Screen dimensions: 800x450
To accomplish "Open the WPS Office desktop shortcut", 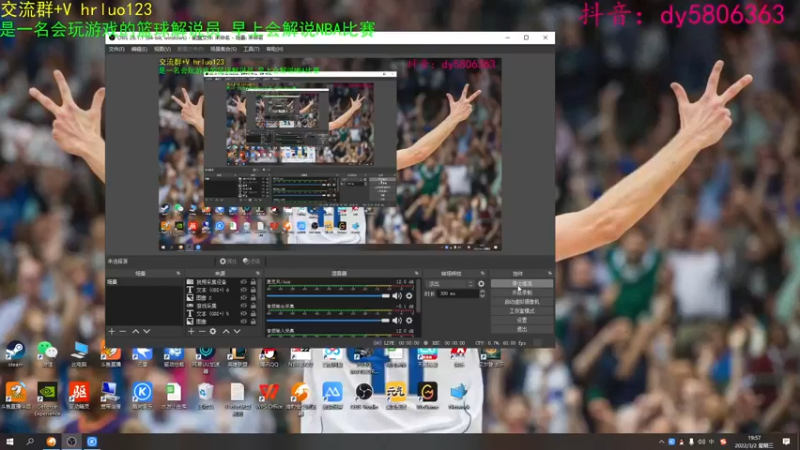I will click(x=269, y=396).
